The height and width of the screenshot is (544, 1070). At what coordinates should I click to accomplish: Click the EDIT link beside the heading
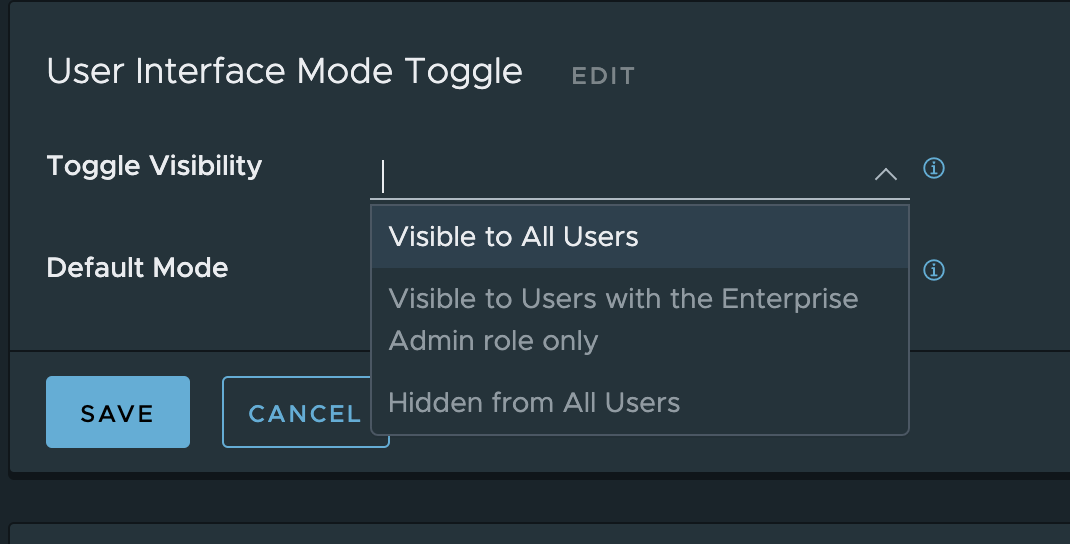[603, 76]
